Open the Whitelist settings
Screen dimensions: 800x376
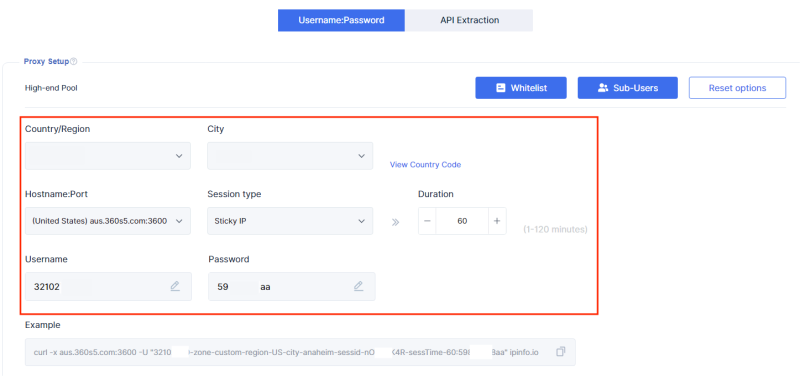click(521, 88)
